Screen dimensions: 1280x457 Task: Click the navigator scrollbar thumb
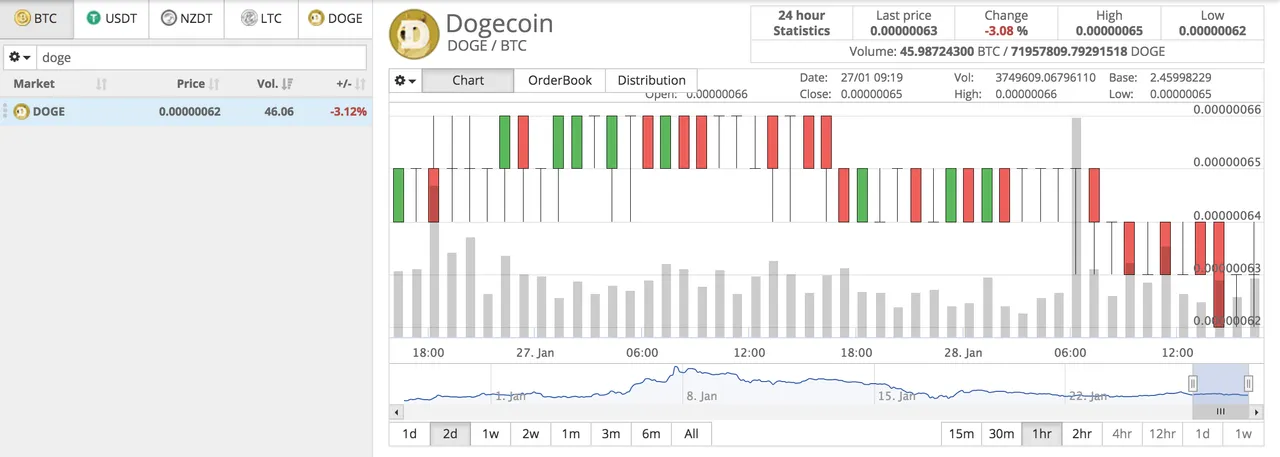tap(1220, 411)
